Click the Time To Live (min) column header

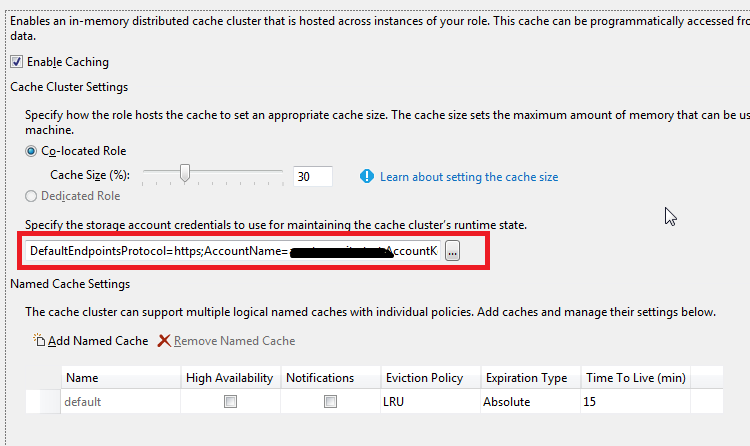[x=635, y=378]
